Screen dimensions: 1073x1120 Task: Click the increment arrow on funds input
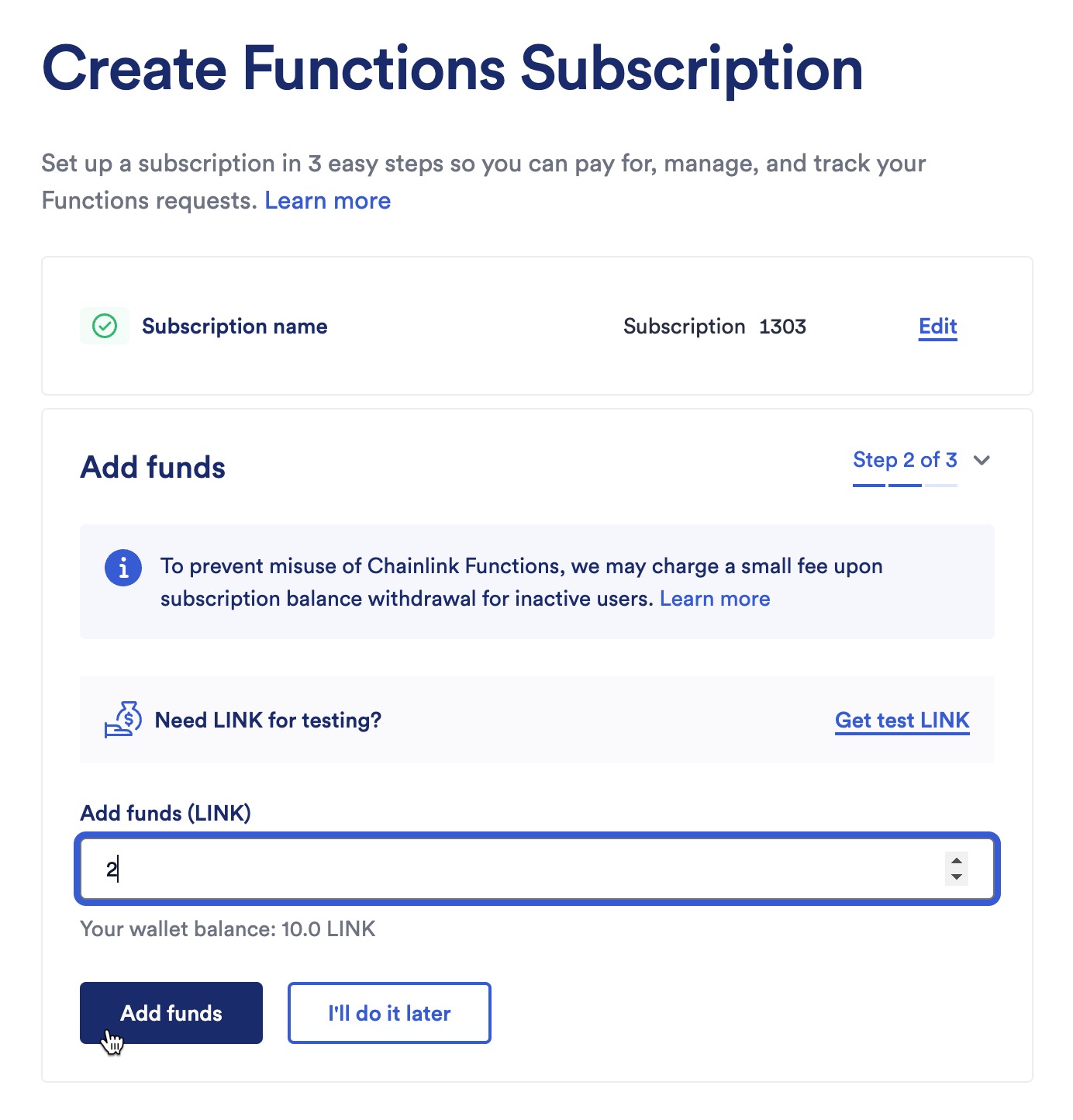pos(957,862)
